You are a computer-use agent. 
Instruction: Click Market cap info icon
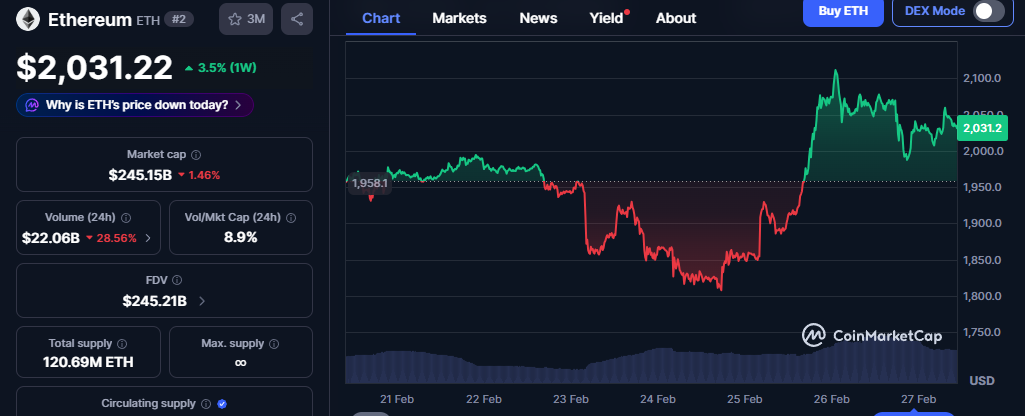[196, 155]
